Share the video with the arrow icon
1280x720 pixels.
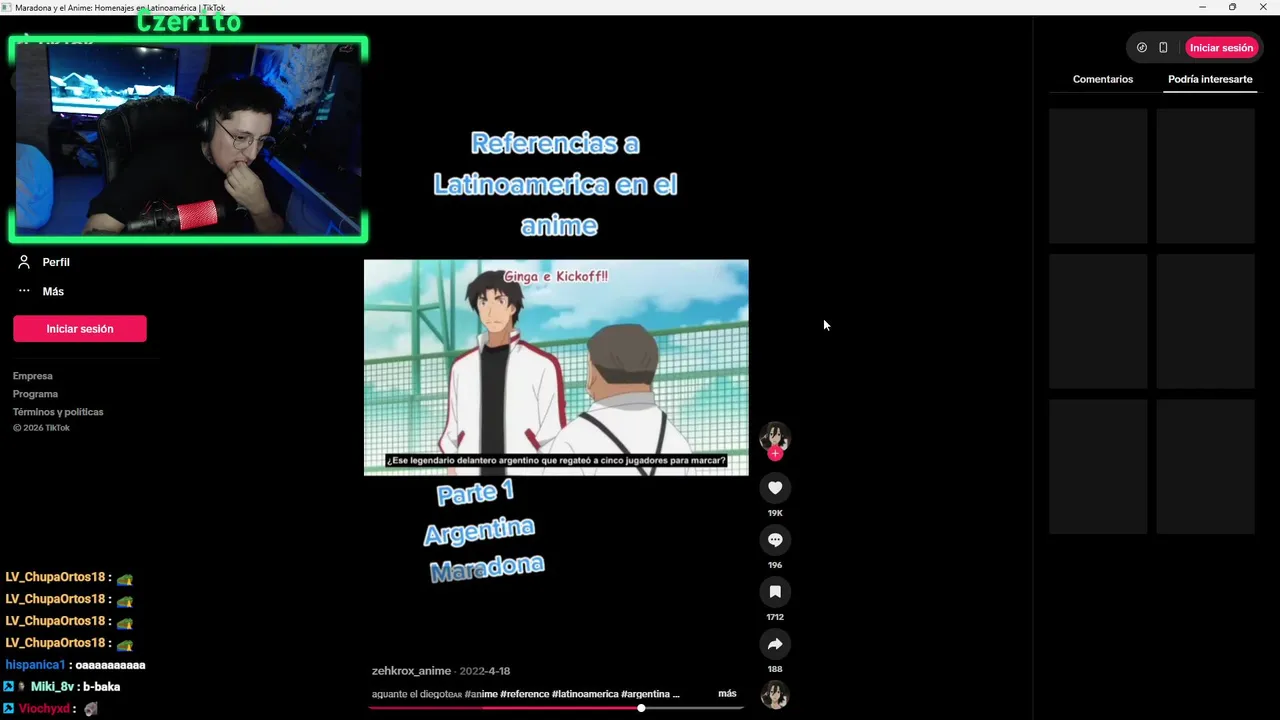point(775,644)
